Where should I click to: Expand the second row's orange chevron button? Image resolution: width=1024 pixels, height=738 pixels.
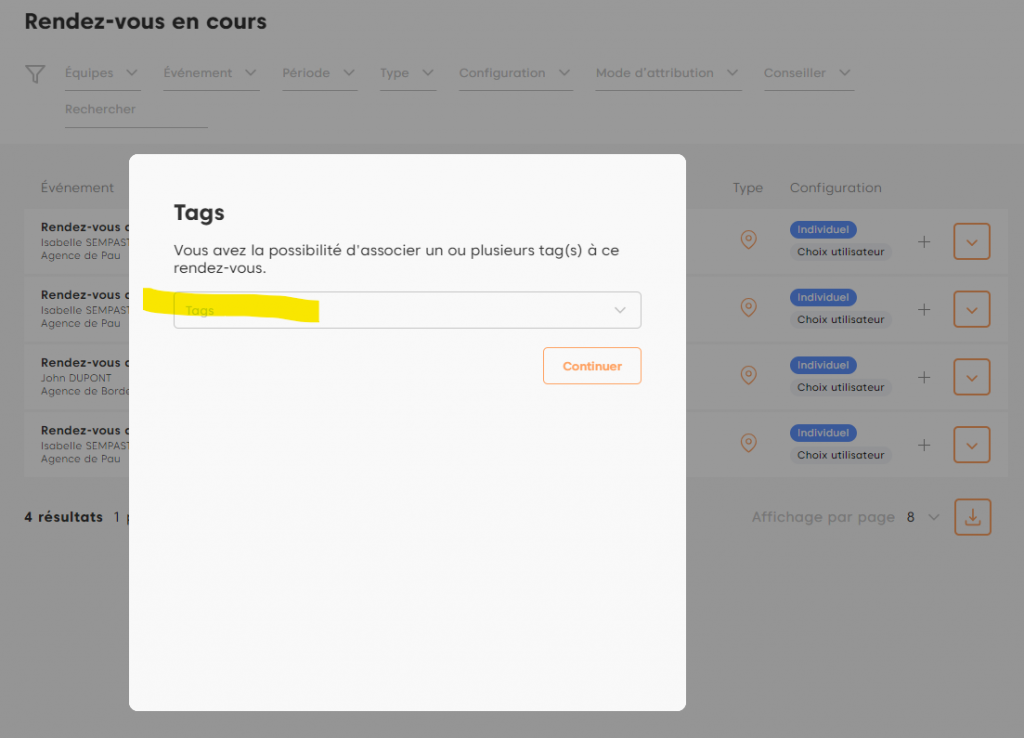point(972,309)
